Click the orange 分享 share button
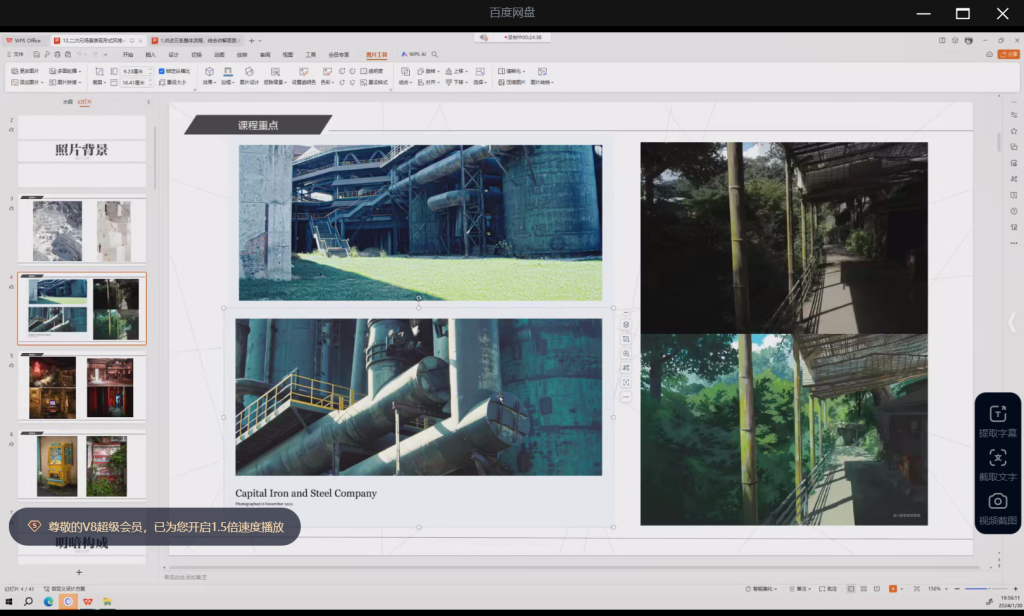Image resolution: width=1024 pixels, height=616 pixels. (x=1010, y=54)
